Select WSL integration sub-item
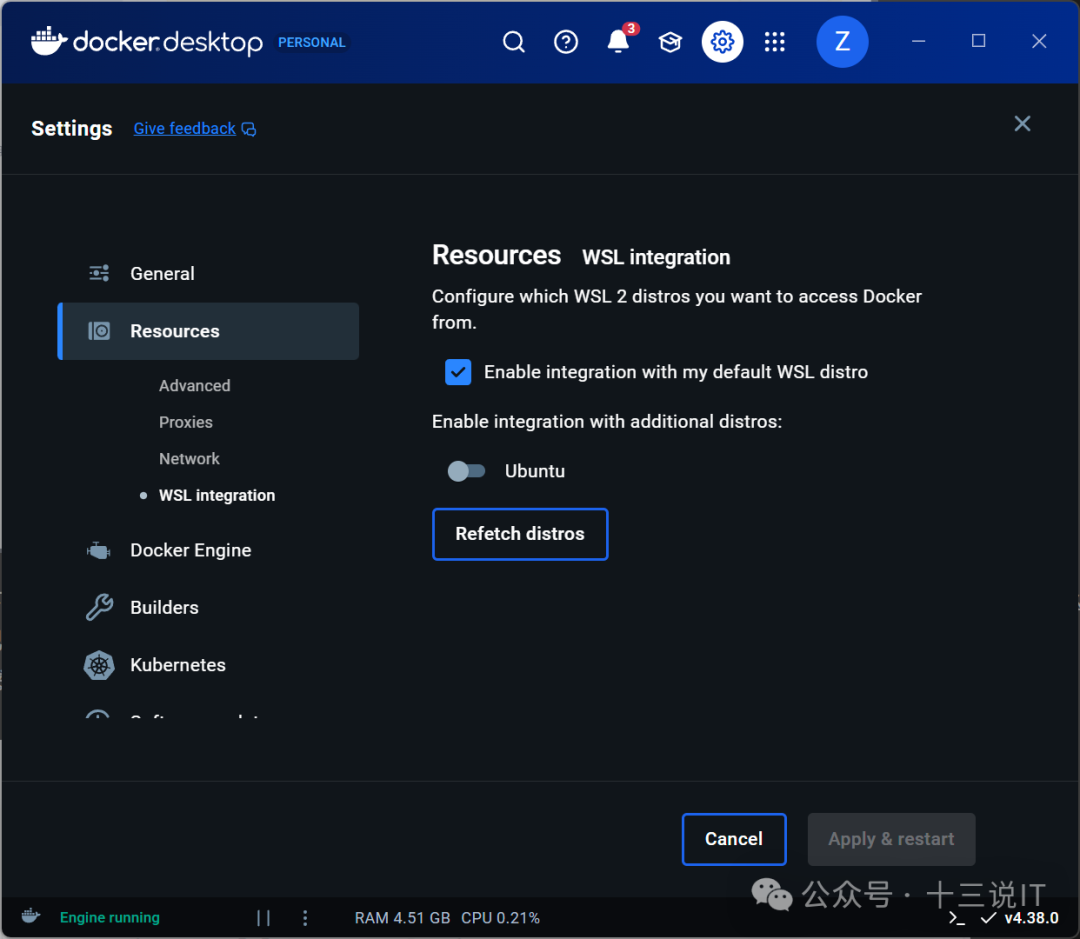Image resolution: width=1080 pixels, height=939 pixels. (x=217, y=495)
